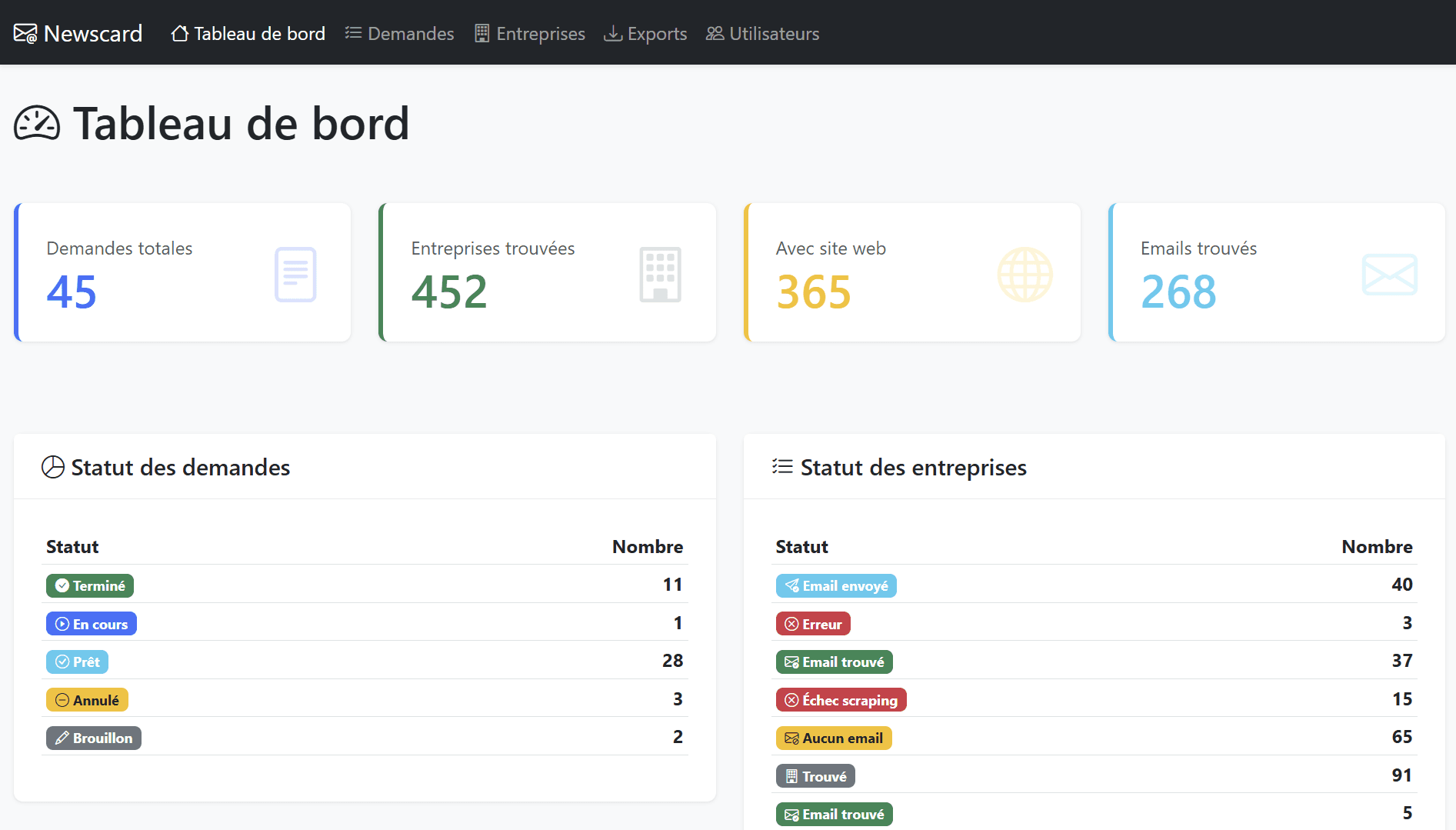Click the list icon by Statut des entreprises
Image resolution: width=1456 pixels, height=830 pixels.
click(782, 466)
